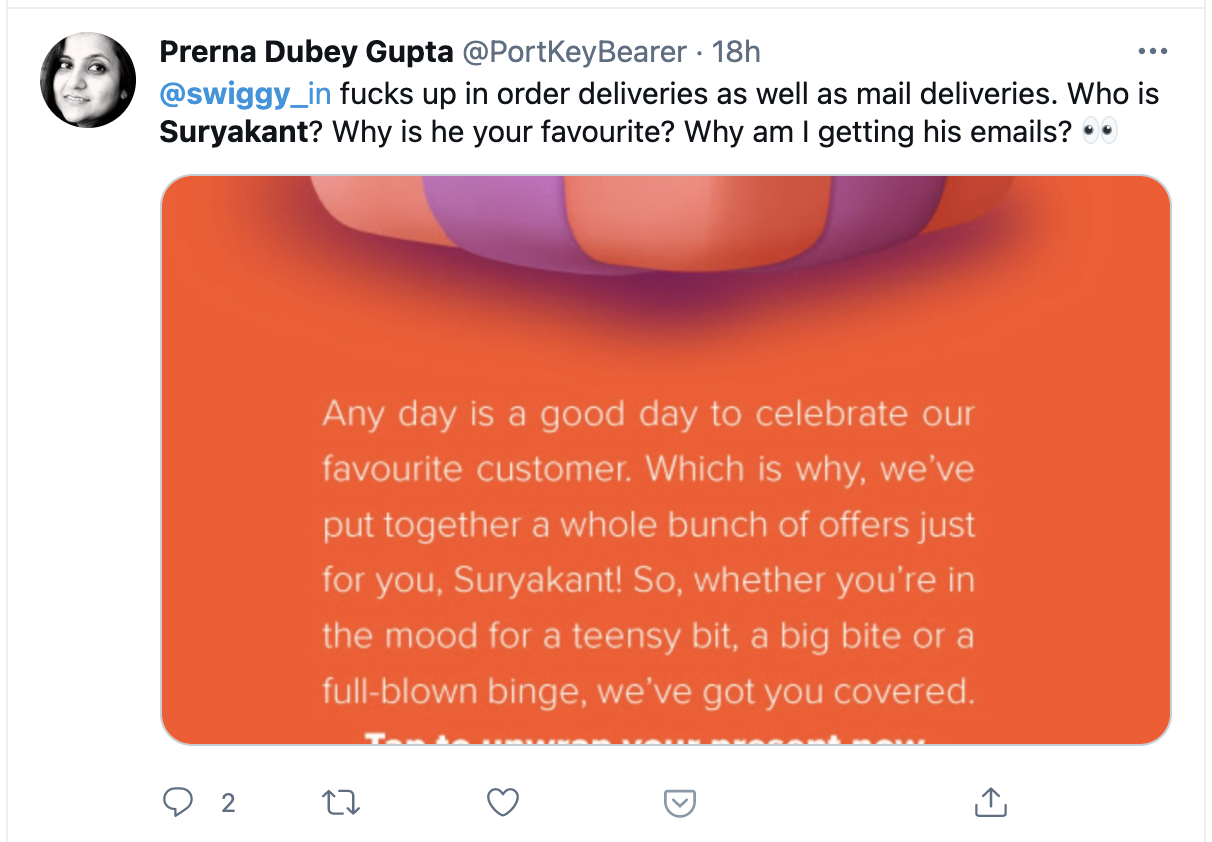Click Prerna Dubey Gupta's profile avatar
1212x842 pixels.
point(88,80)
